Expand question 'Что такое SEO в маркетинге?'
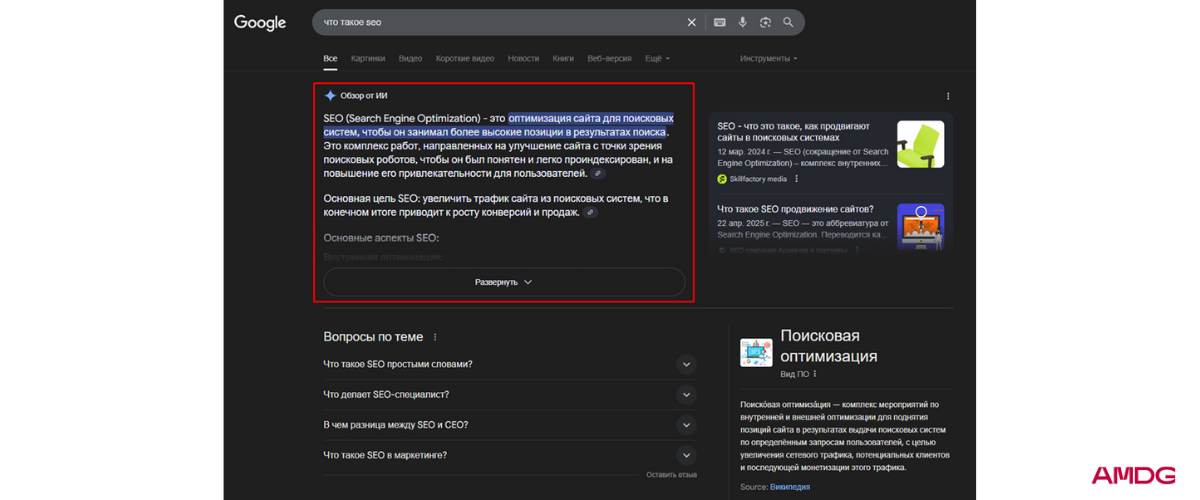Image resolution: width=1200 pixels, height=500 pixels. [509, 455]
